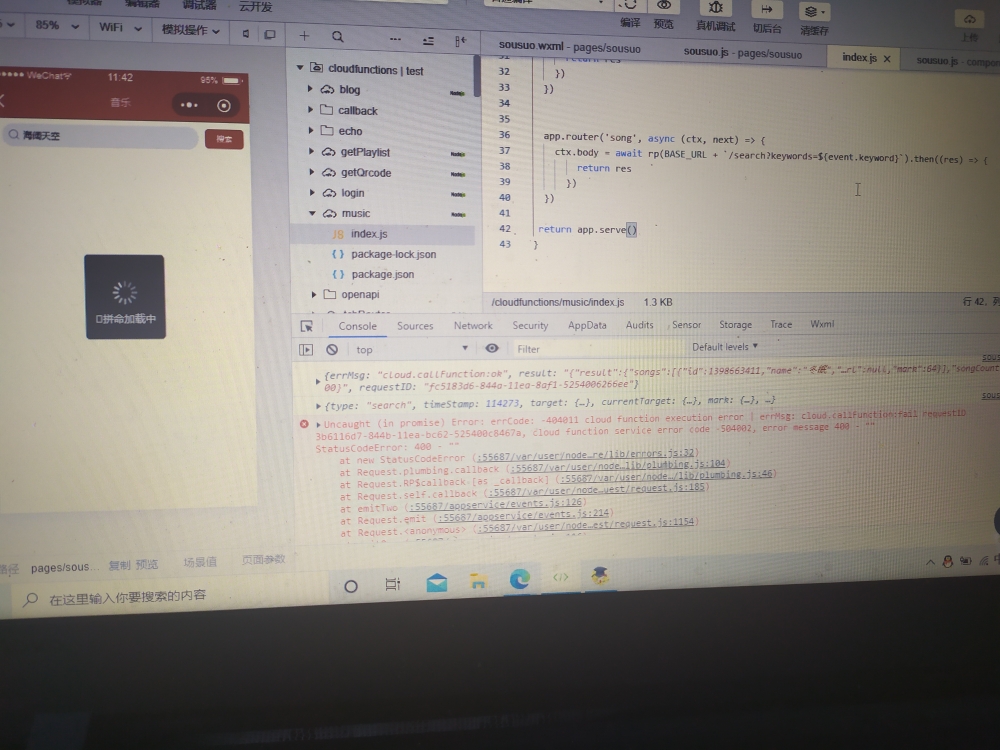Click the inspect element icon in devtools
Image resolution: width=1000 pixels, height=750 pixels.
[x=307, y=326]
